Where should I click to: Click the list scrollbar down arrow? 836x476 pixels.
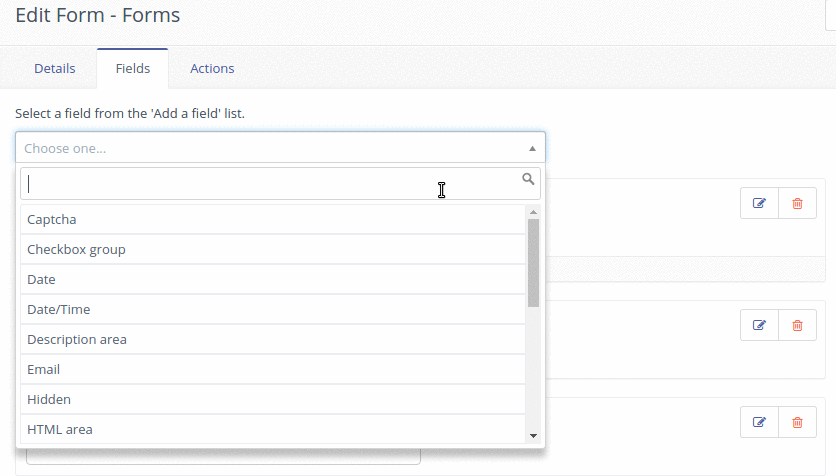point(533,435)
